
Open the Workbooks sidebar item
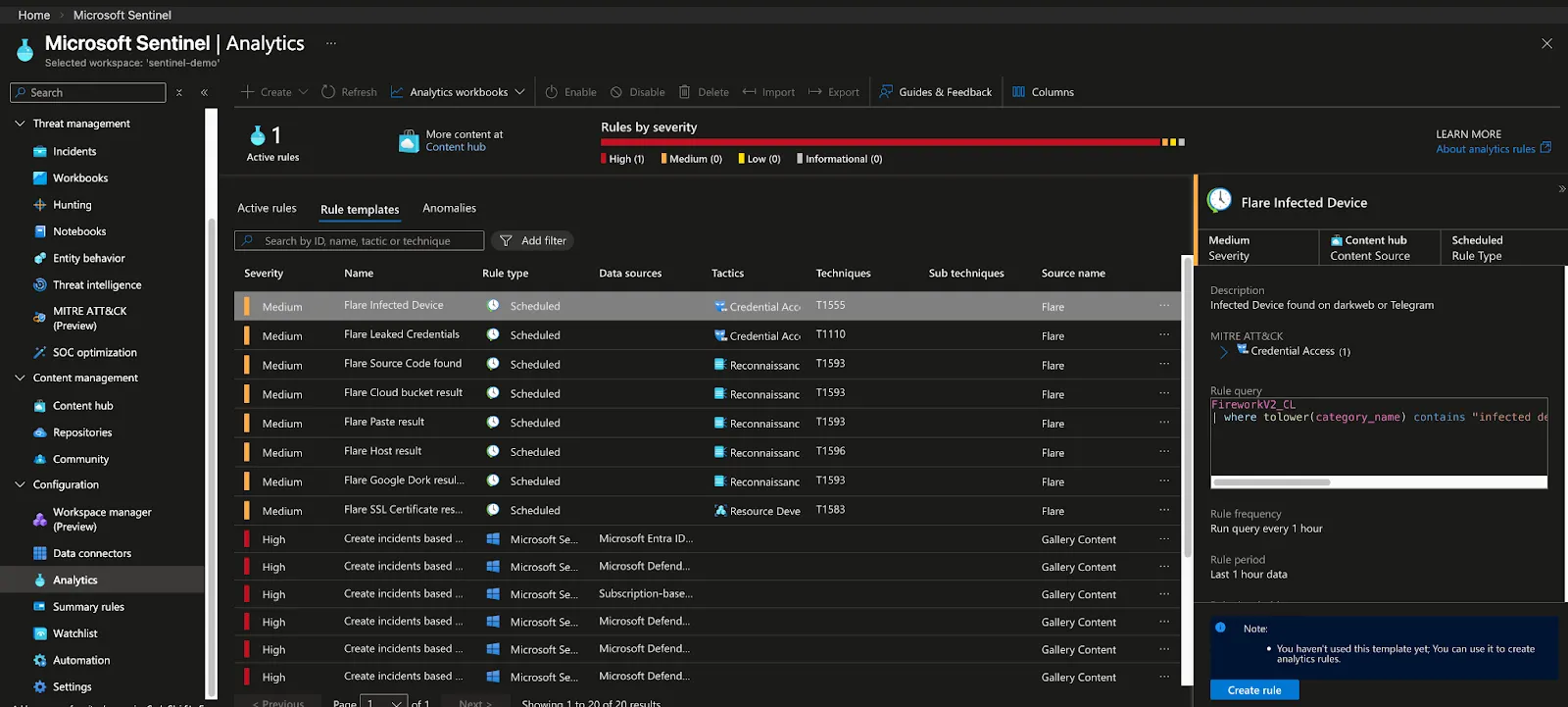tap(80, 177)
